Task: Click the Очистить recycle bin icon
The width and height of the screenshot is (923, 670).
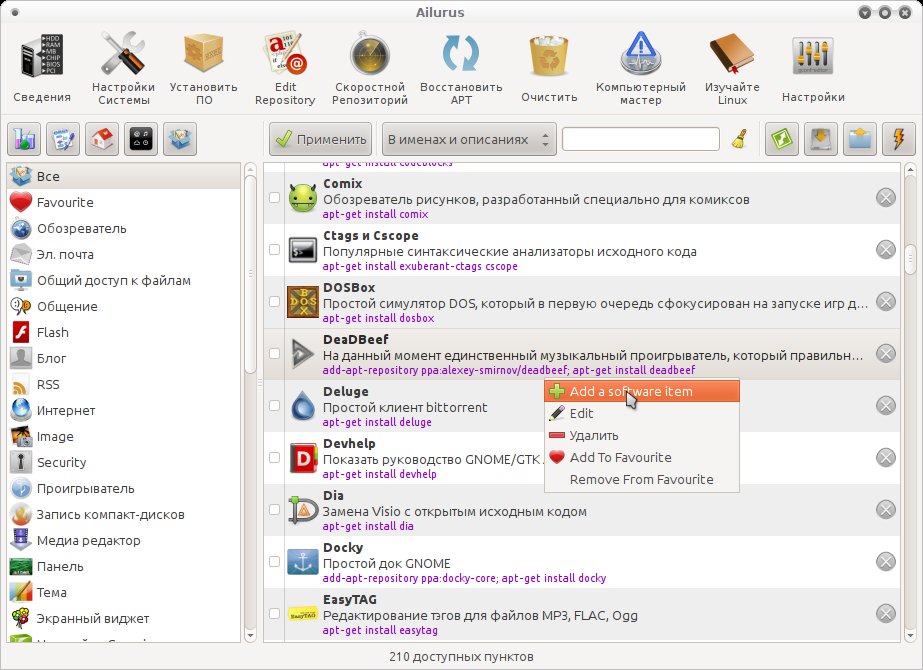Action: tap(549, 57)
